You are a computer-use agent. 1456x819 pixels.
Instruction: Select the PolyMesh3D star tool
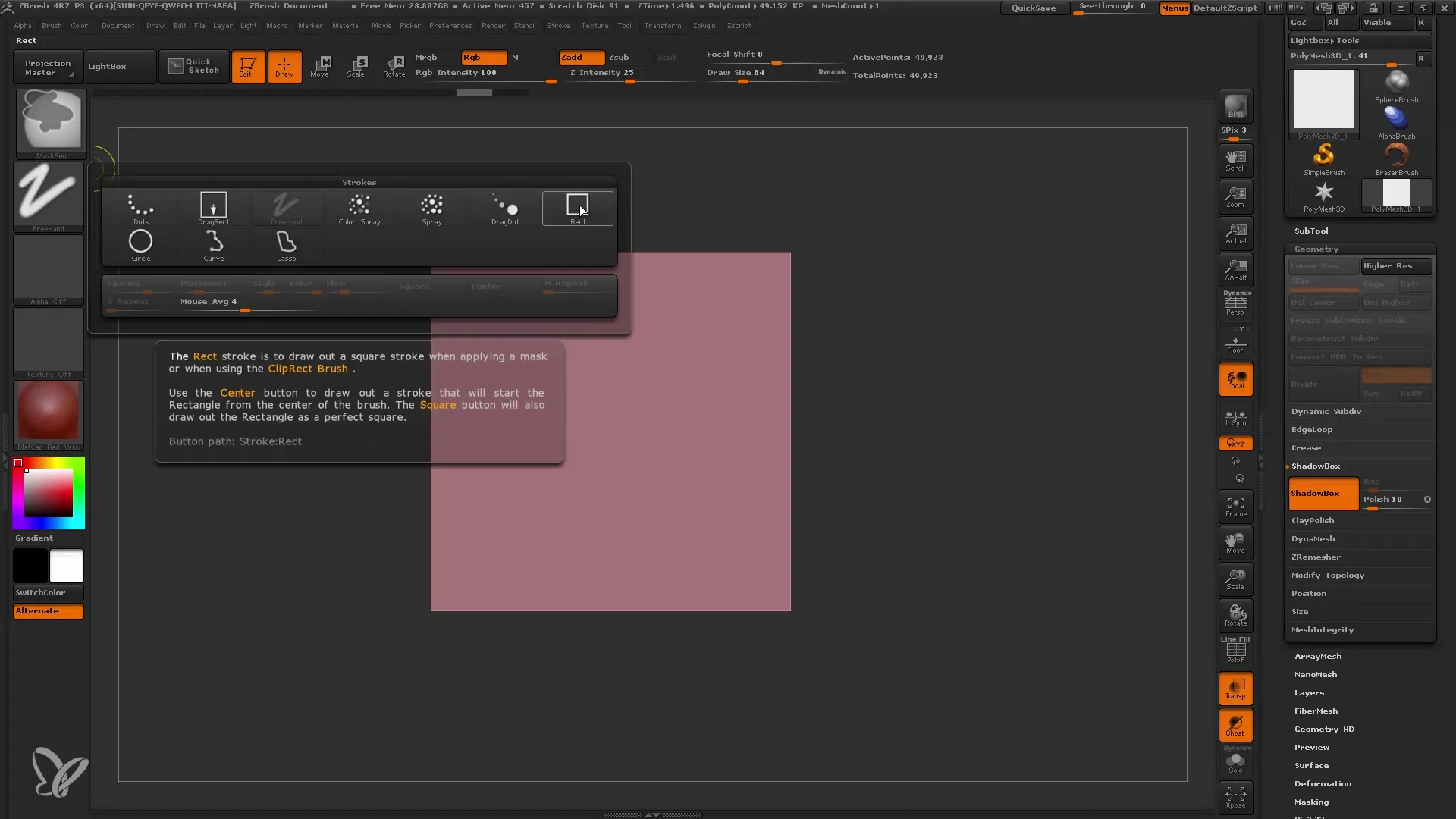click(1324, 196)
